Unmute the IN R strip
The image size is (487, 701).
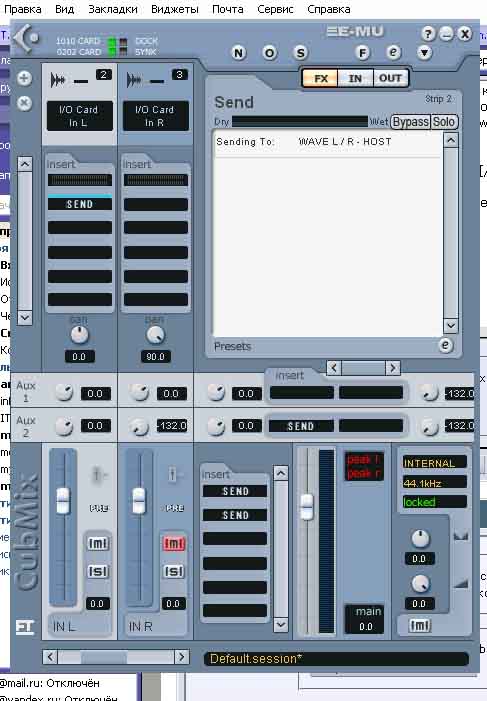pyautogui.click(x=174, y=543)
